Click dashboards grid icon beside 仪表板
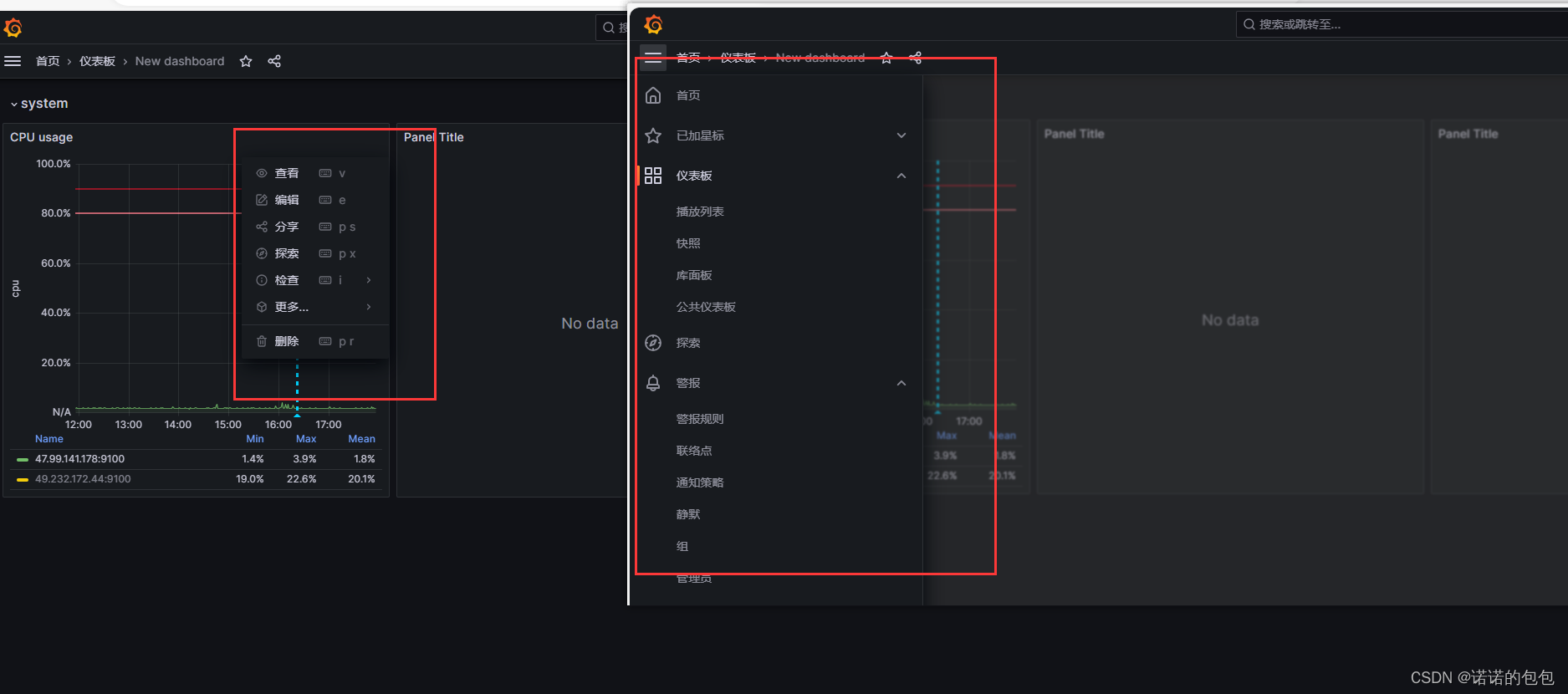The height and width of the screenshot is (694, 1568). click(653, 176)
